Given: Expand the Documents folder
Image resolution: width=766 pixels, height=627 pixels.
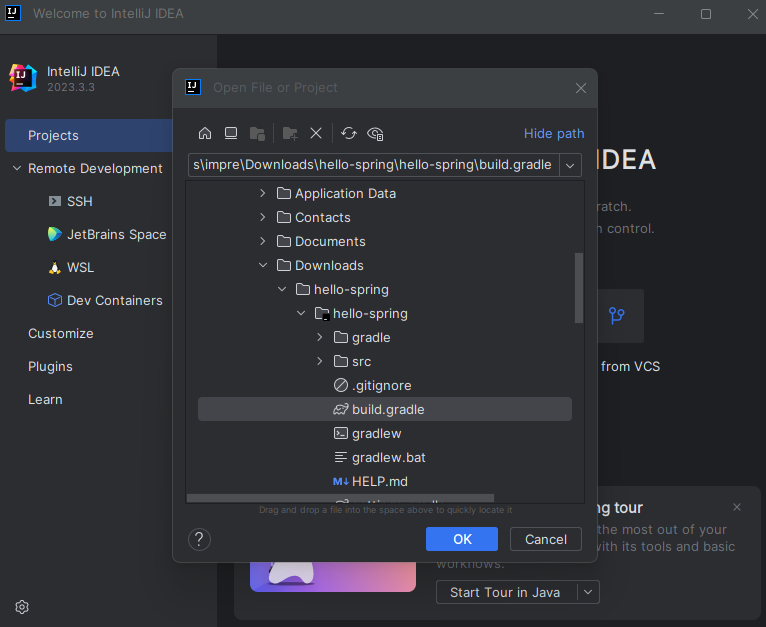Looking at the screenshot, I should [263, 241].
